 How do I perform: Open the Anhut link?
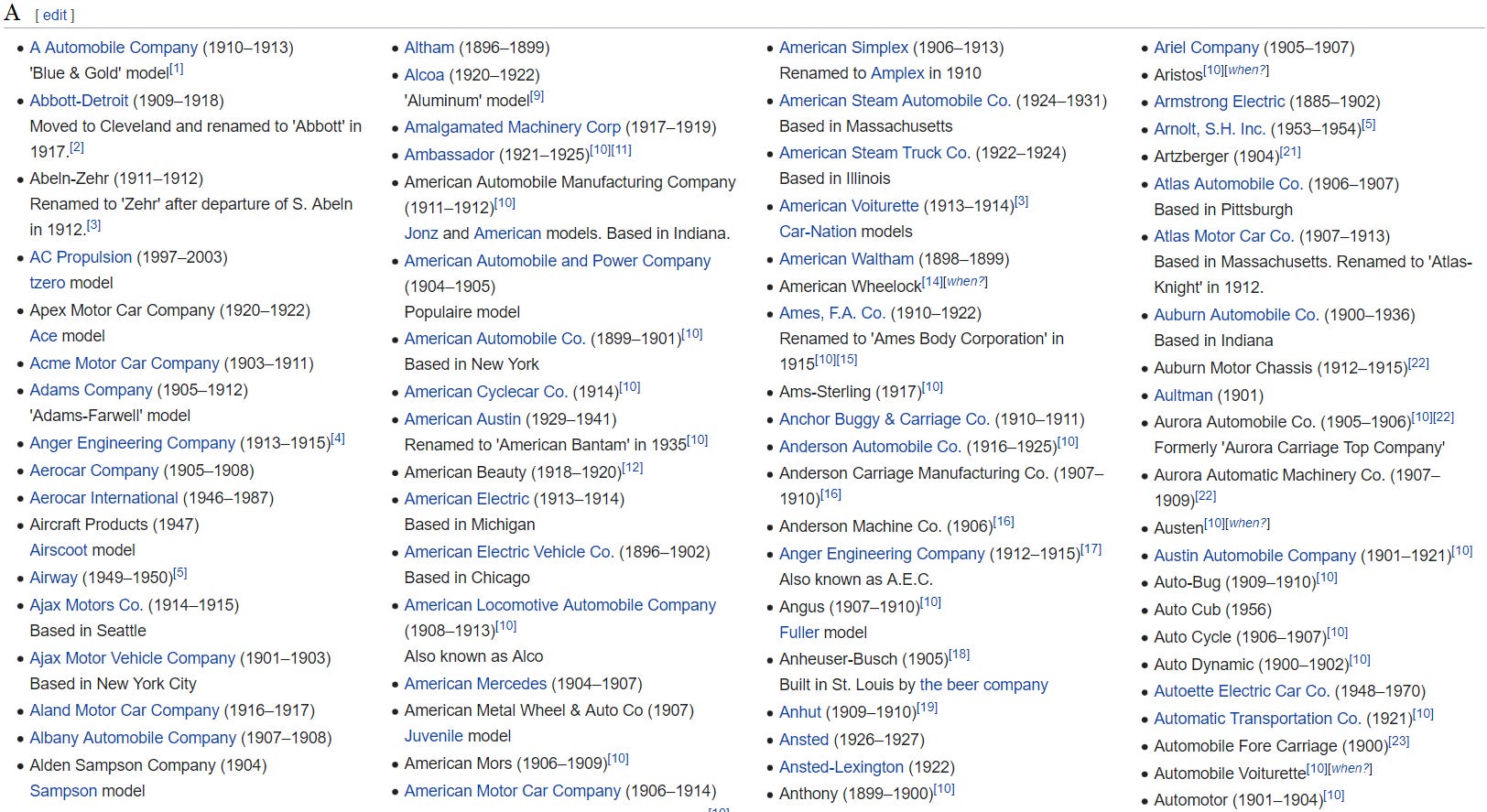(799, 712)
